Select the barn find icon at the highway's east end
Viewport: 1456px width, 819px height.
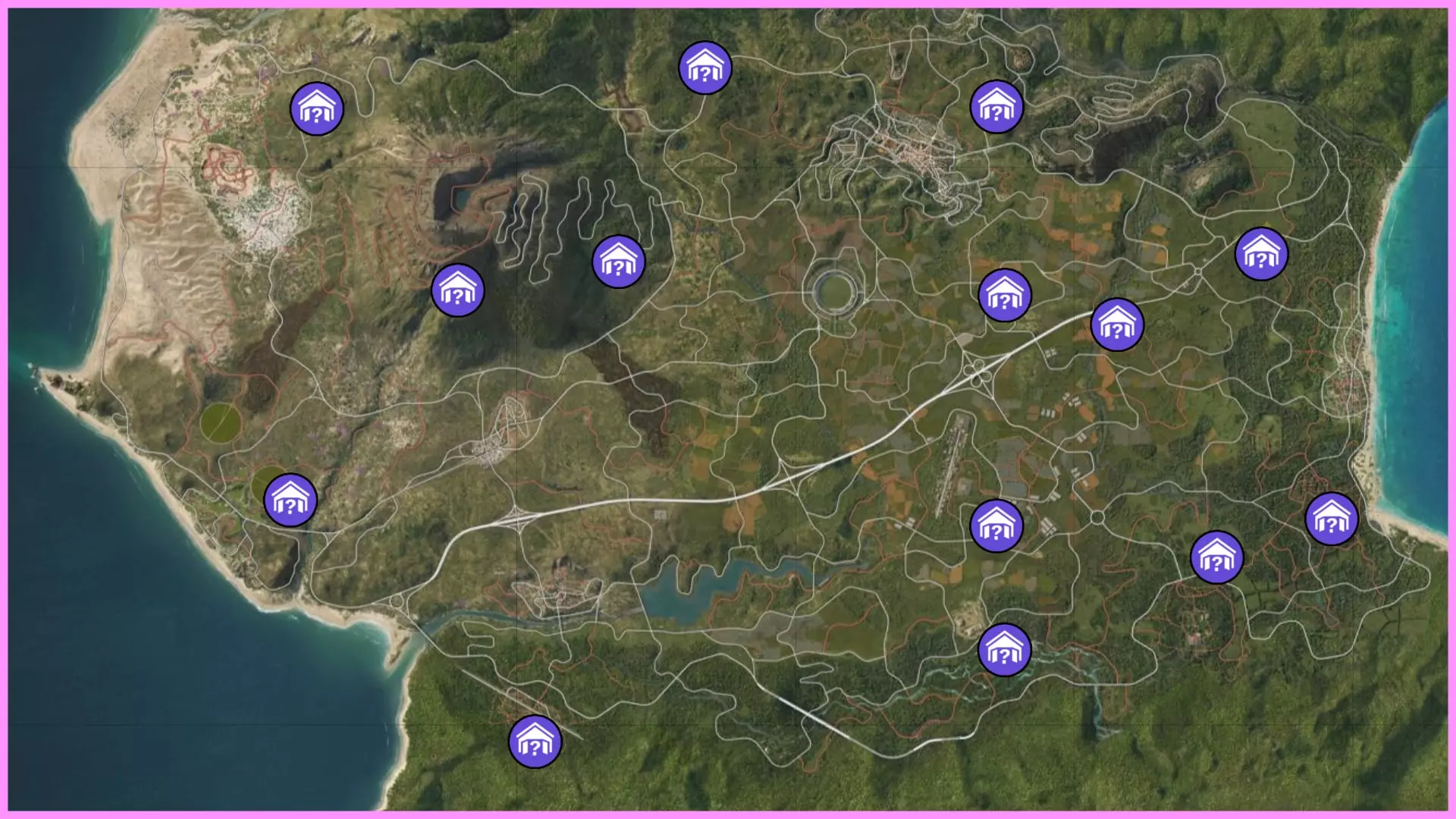pyautogui.click(x=1116, y=325)
